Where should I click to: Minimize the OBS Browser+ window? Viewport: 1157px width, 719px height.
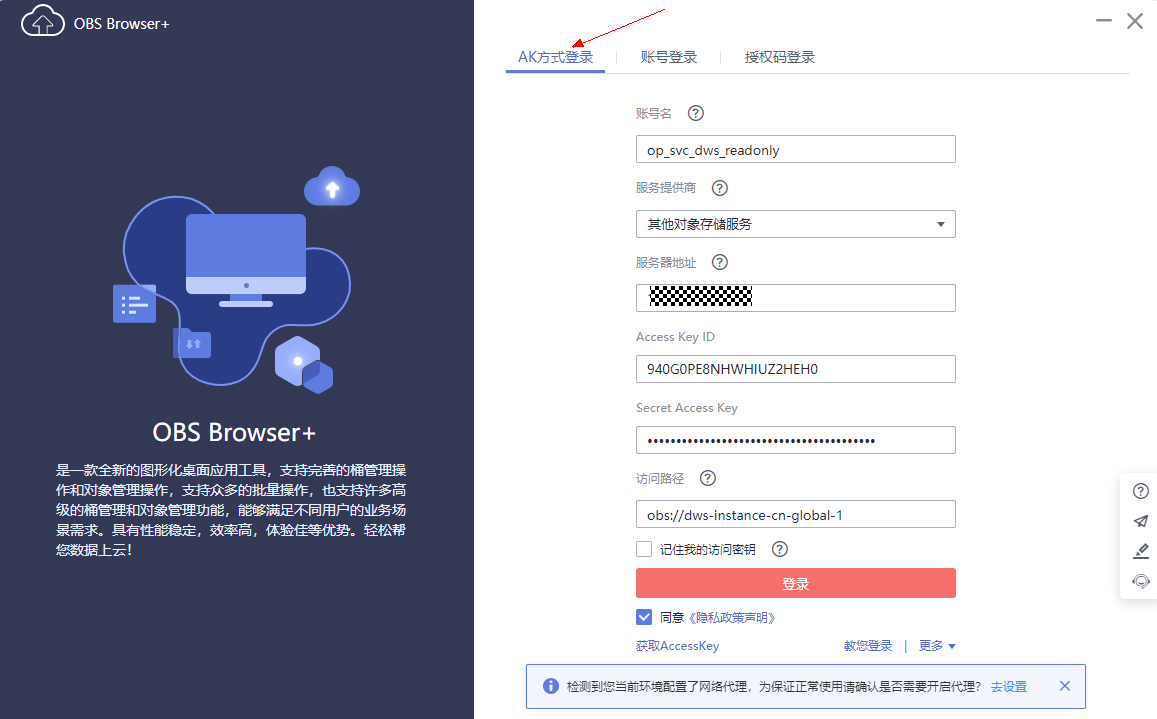[1104, 21]
